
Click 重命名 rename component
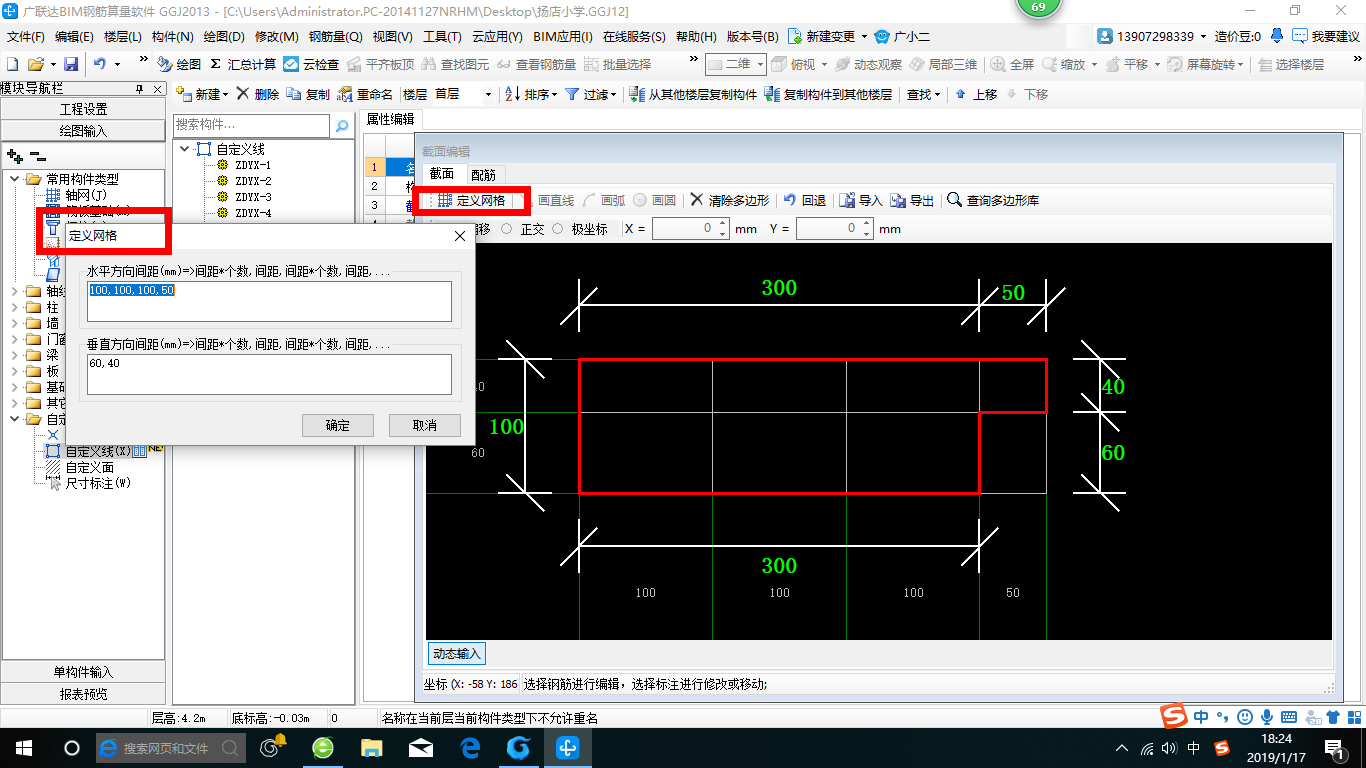point(365,94)
